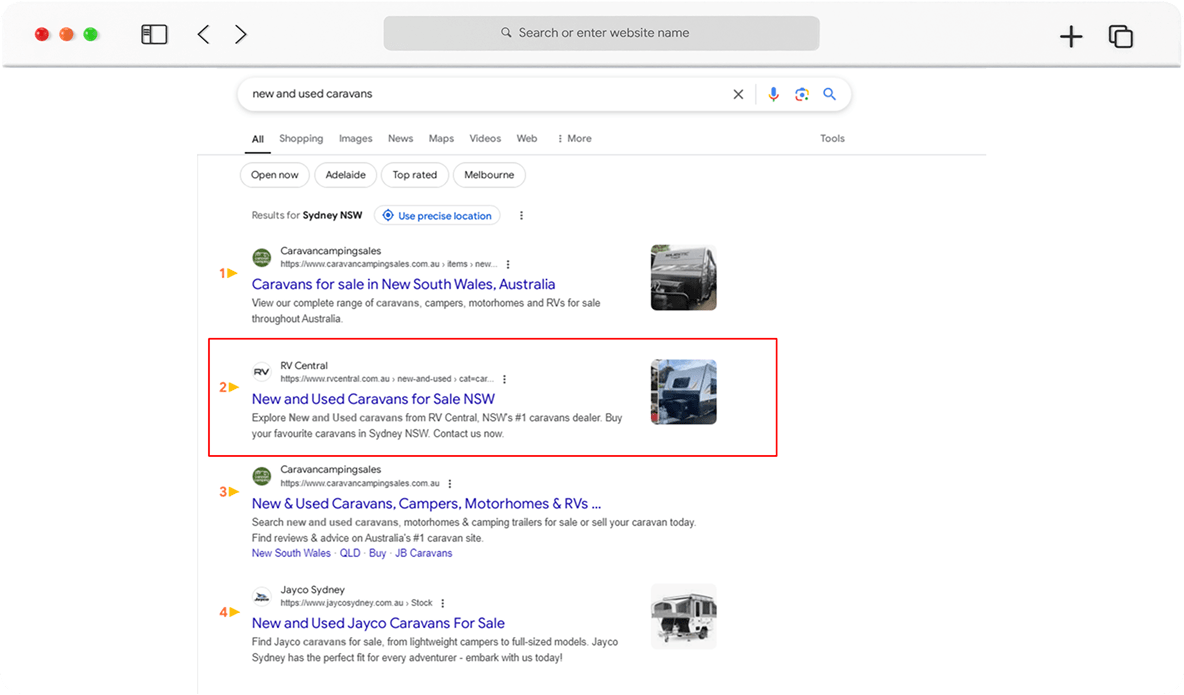Switch to the Shopping tab
Viewport: 1184px width, 695px height.
pyautogui.click(x=301, y=138)
